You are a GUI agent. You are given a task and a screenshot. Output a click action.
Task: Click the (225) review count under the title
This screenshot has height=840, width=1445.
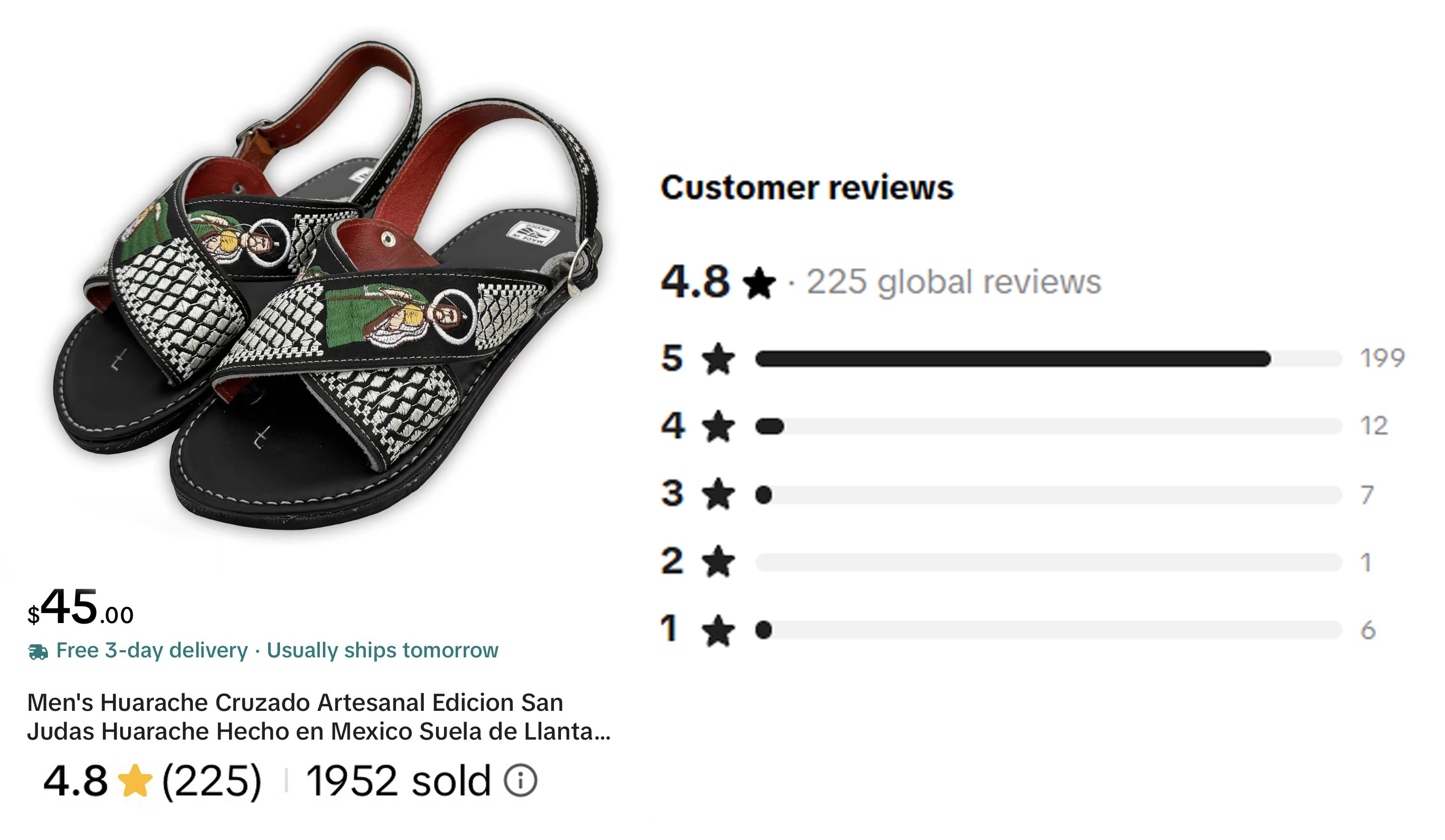coord(211,780)
